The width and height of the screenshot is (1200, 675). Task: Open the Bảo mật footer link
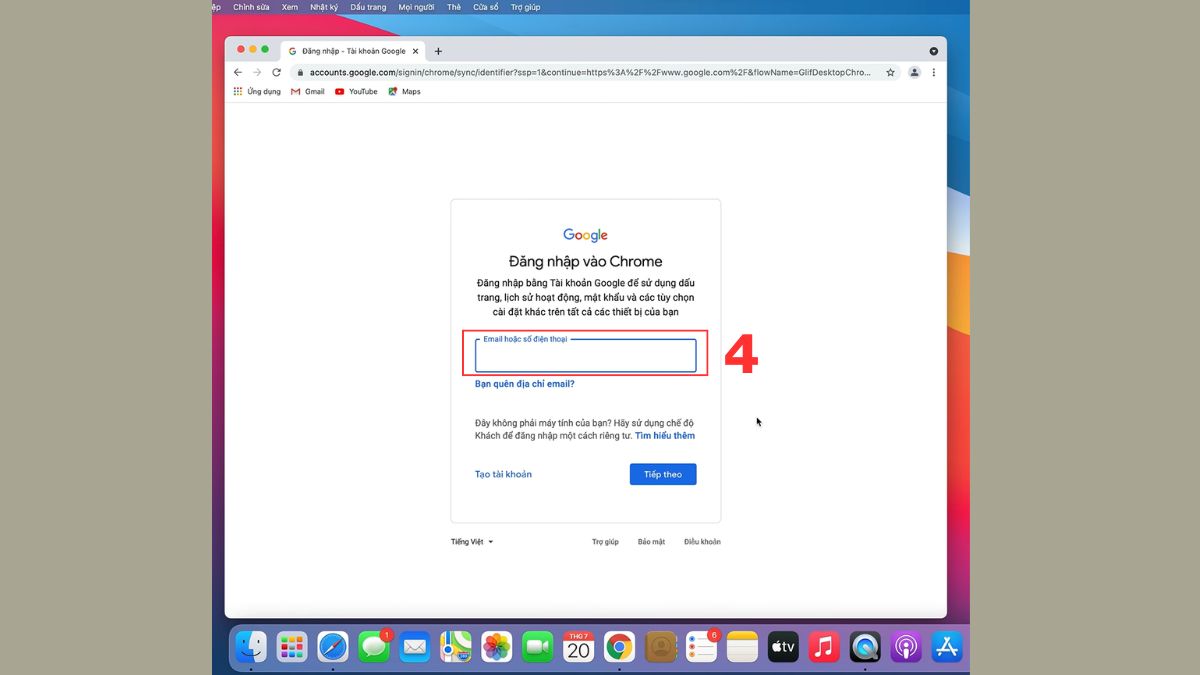click(651, 542)
